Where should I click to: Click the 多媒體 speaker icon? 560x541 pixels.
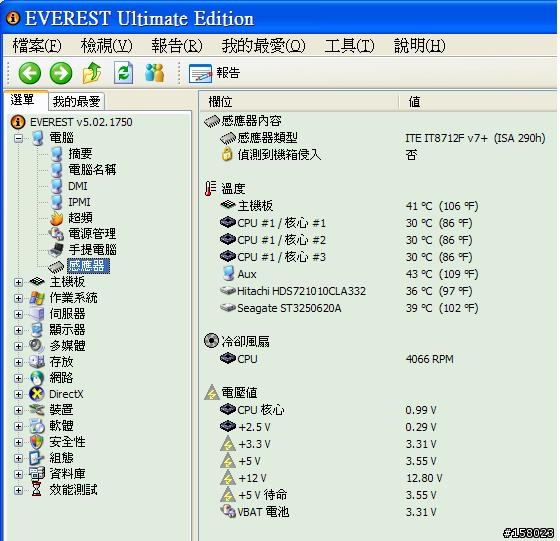point(37,346)
